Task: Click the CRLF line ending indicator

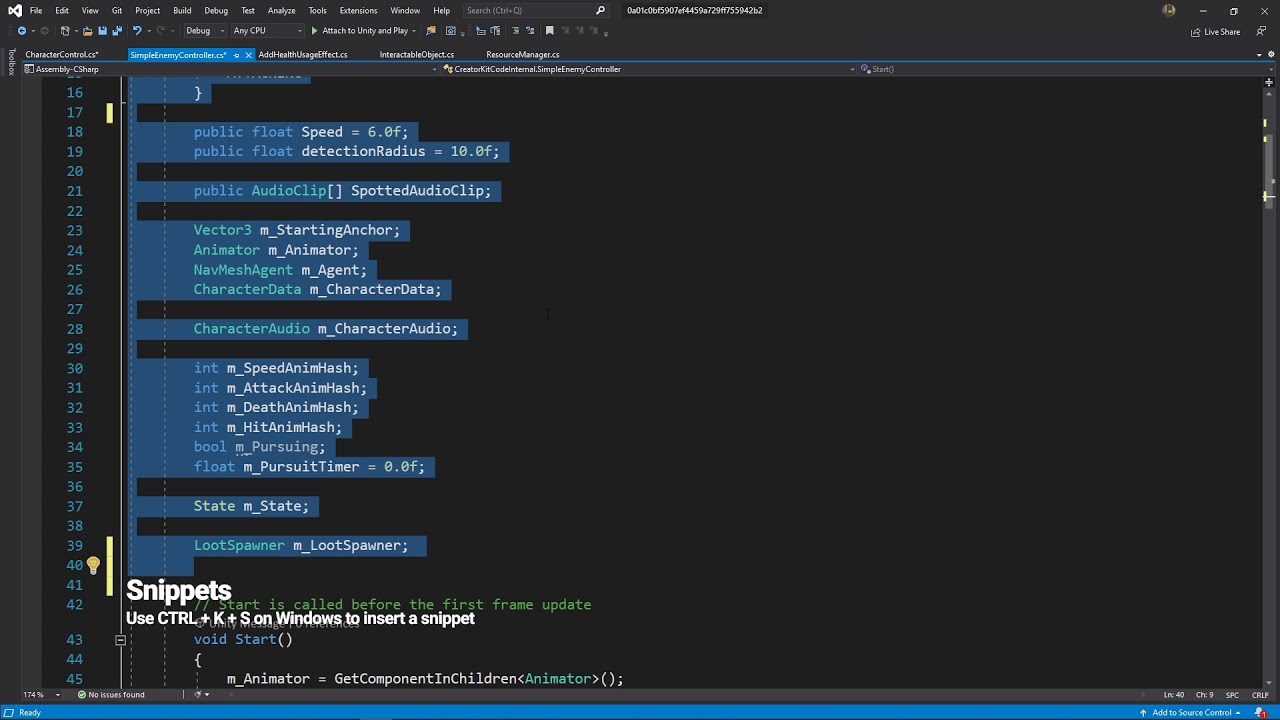Action: [x=1260, y=695]
